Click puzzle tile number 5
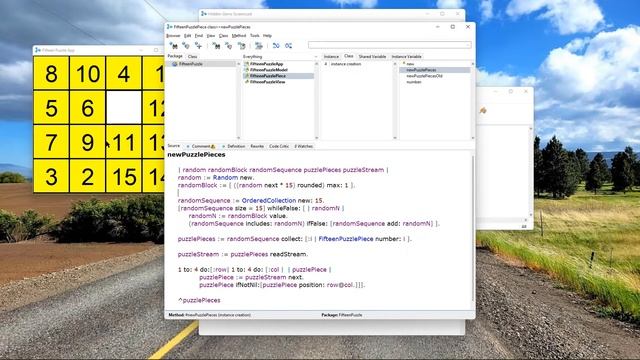 coord(51,108)
